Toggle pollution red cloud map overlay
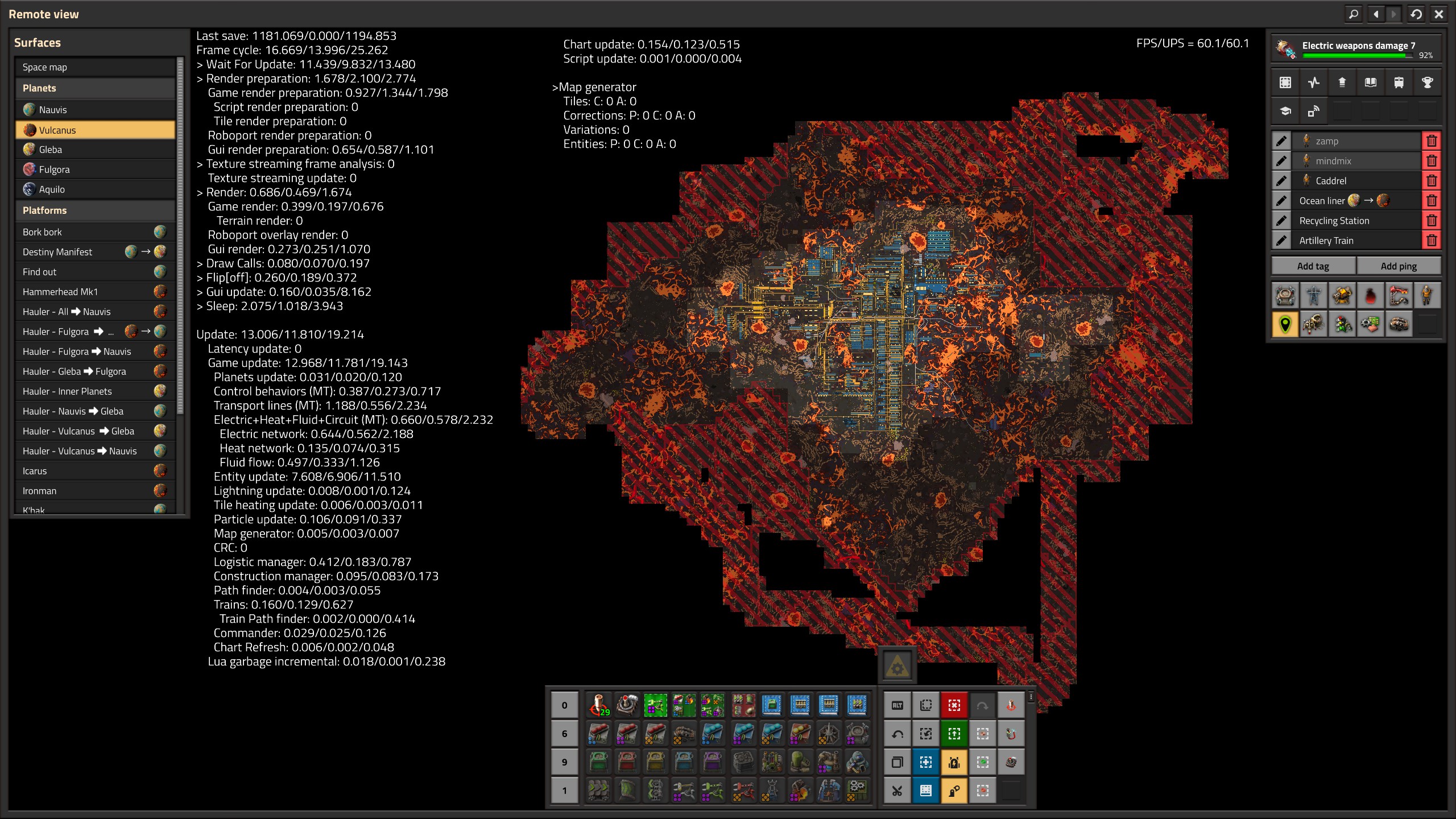The height and width of the screenshot is (819, 1456). coord(1370,296)
